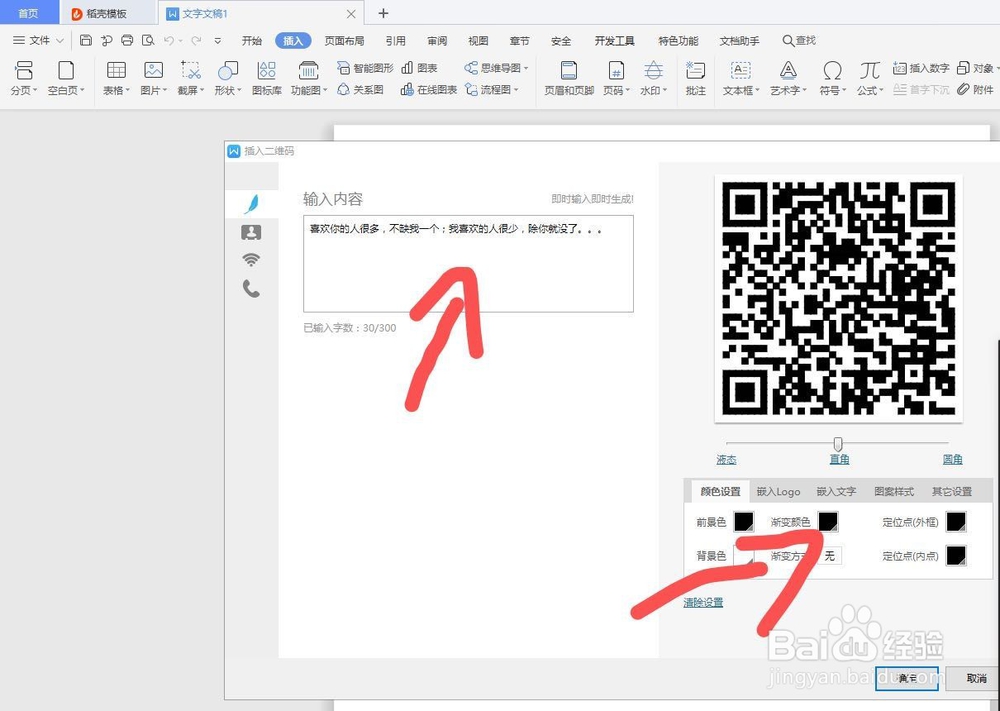This screenshot has width=1000, height=711.
Task: Open the Picture (图片) insert tool
Action: [153, 78]
